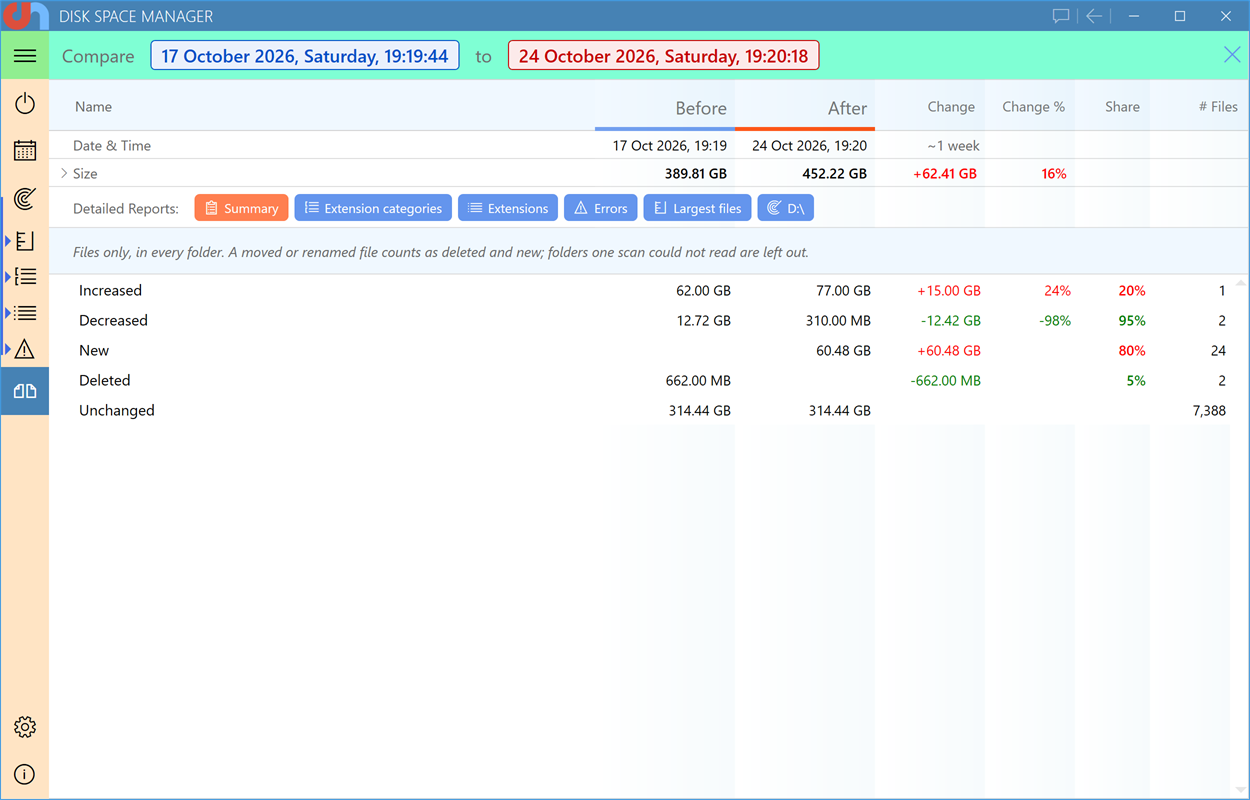Click the 95% share value

(1132, 321)
